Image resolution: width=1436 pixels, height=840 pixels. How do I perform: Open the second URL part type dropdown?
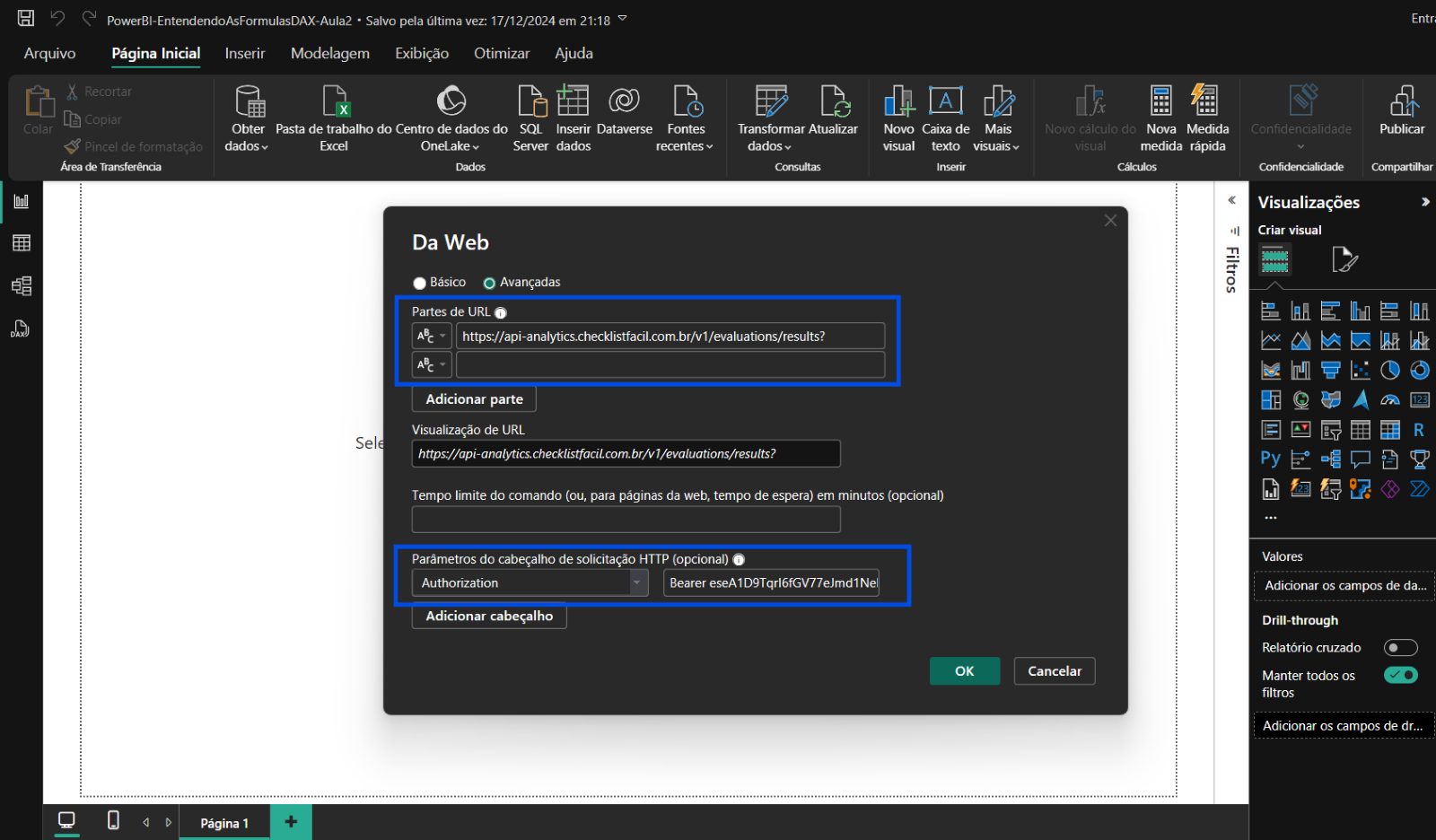point(432,365)
